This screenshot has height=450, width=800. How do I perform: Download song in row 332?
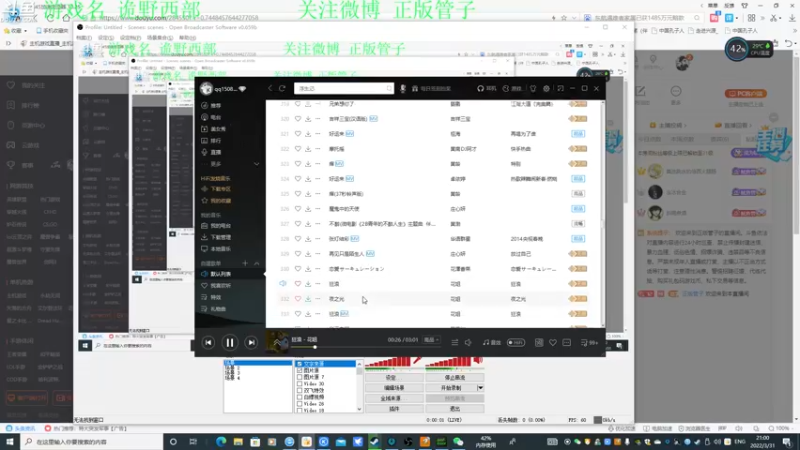point(308,299)
